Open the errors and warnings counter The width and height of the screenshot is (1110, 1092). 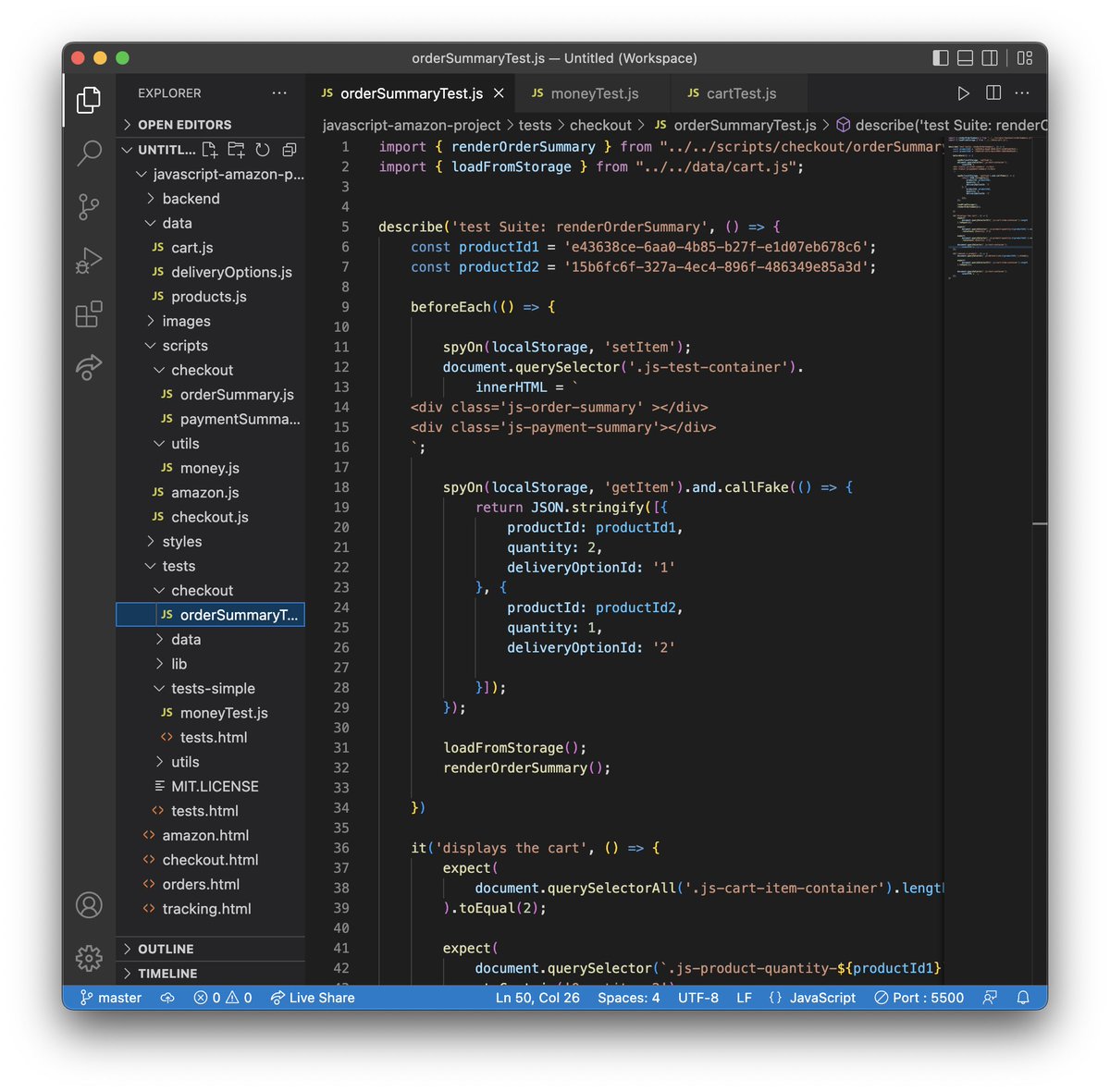(222, 998)
